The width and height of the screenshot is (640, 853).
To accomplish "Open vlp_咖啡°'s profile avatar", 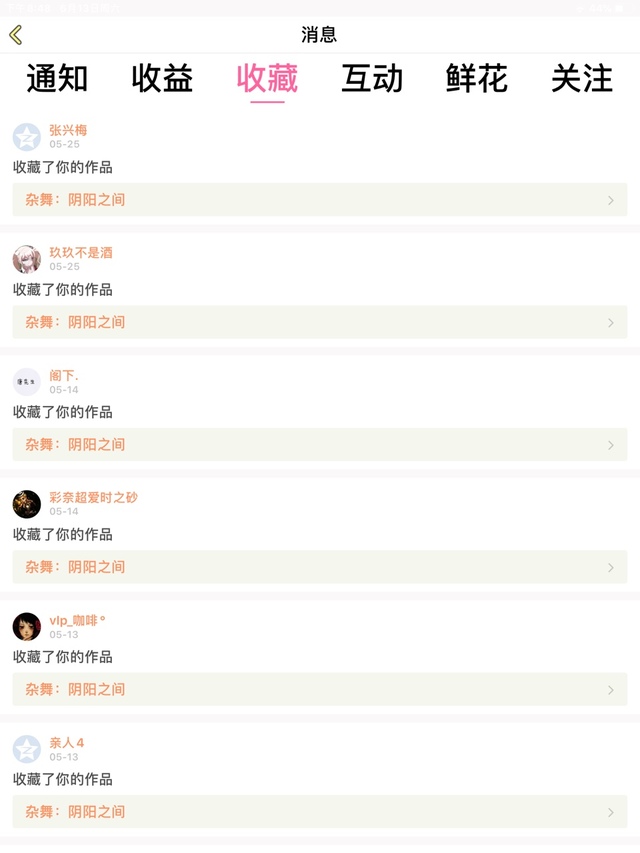I will click(x=27, y=626).
